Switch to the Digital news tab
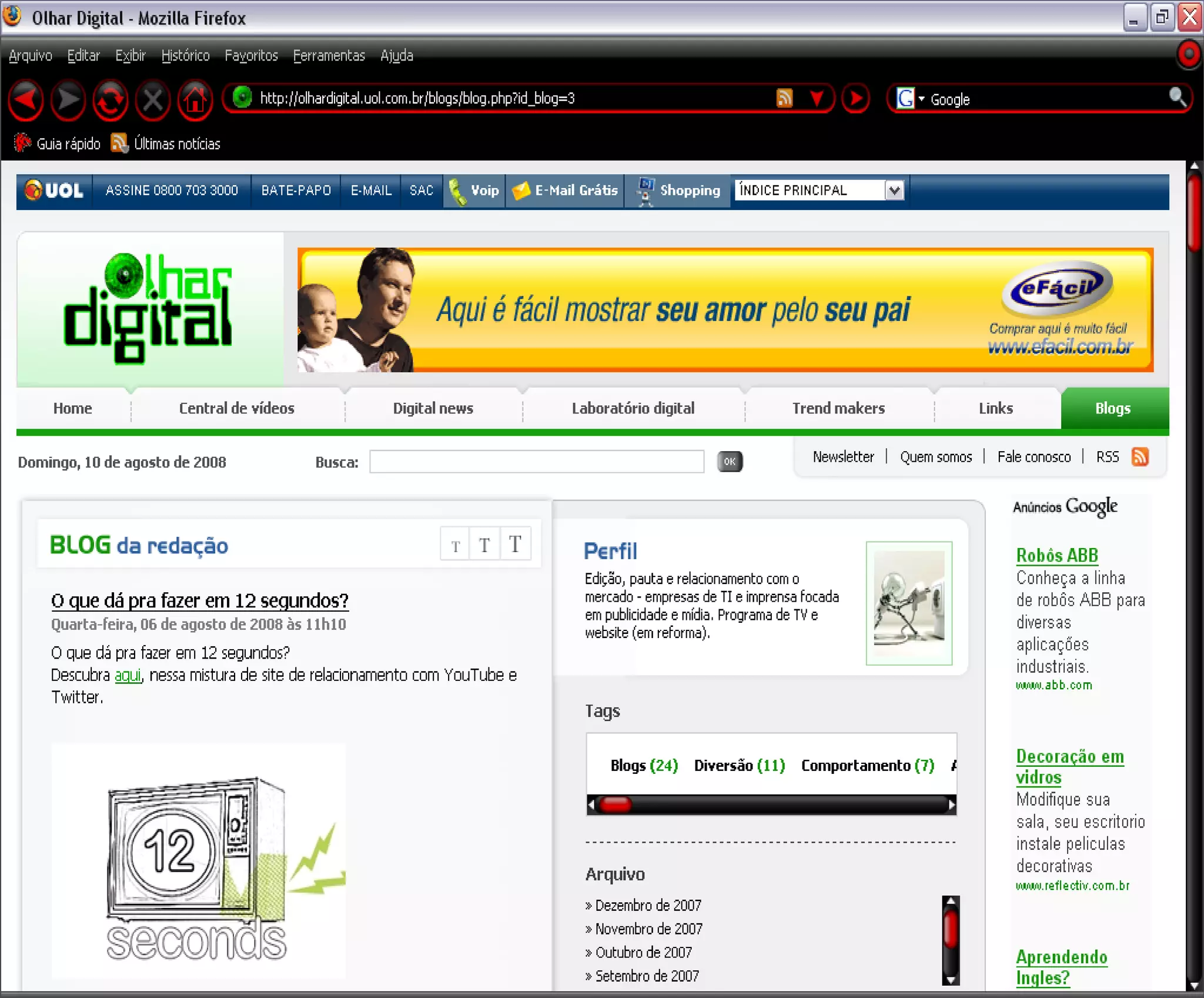Screen dimensions: 1204x998 pos(433,408)
